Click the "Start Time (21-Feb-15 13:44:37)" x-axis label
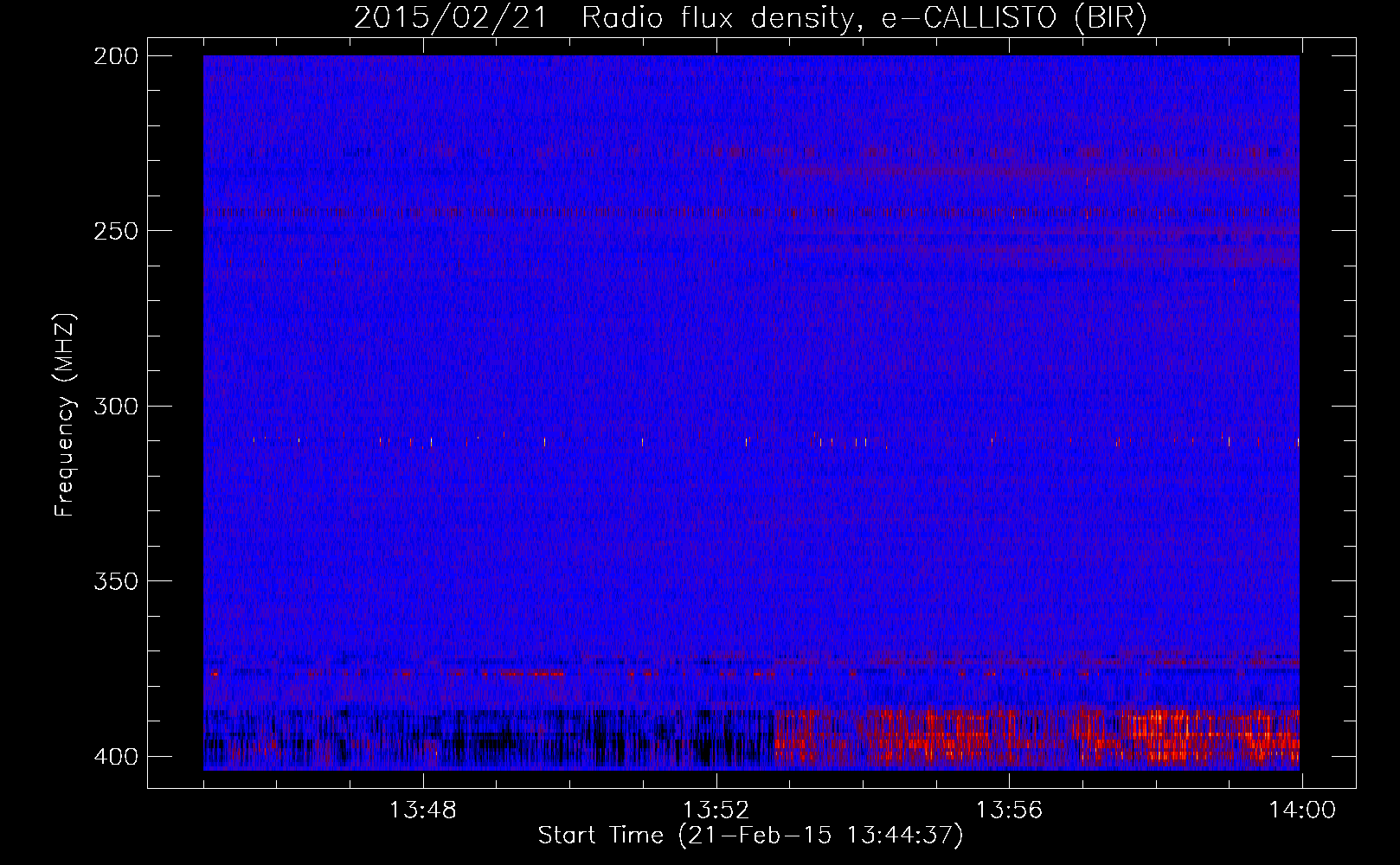 point(750,836)
